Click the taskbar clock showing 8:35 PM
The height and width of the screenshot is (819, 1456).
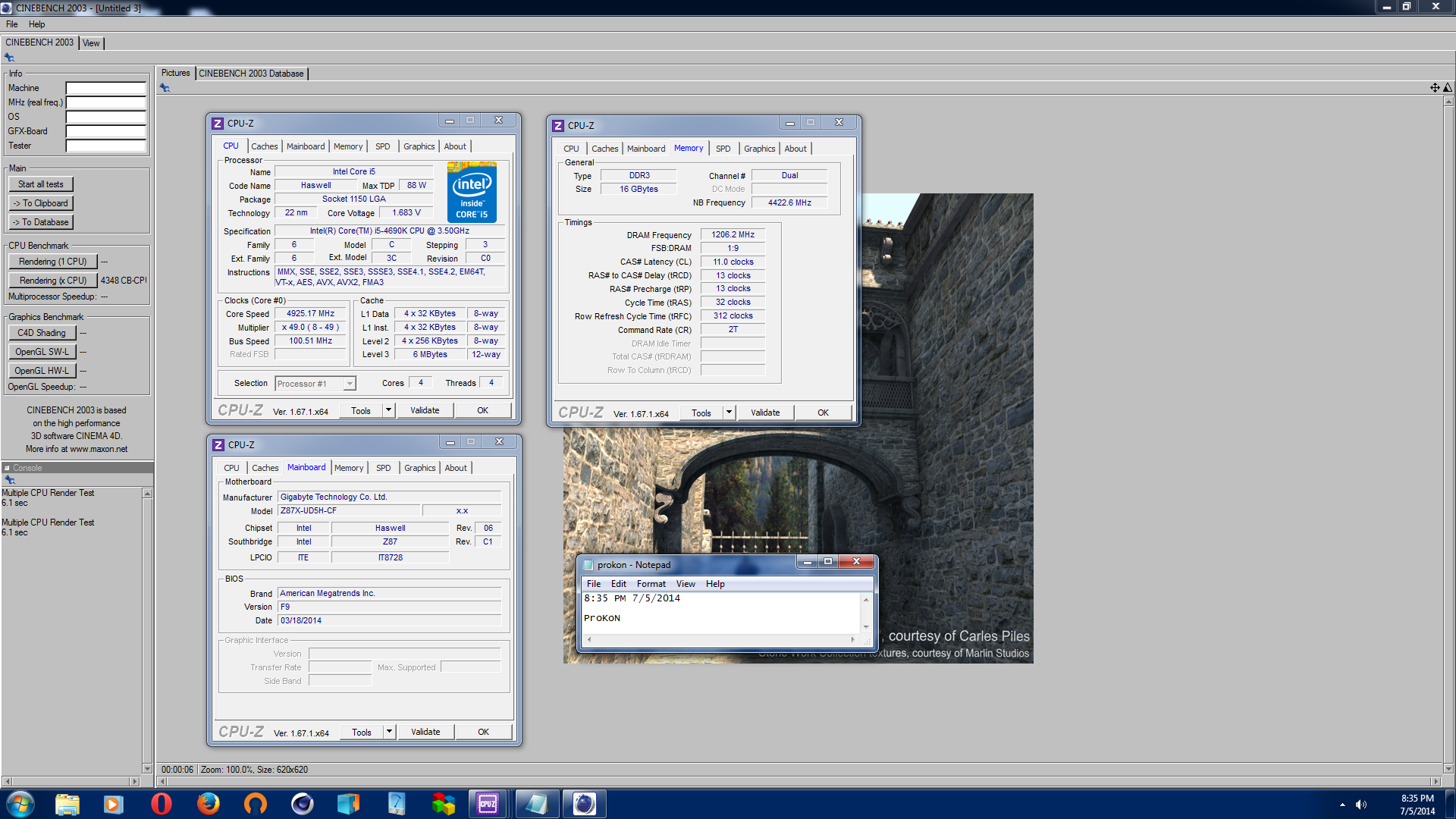click(x=1417, y=805)
